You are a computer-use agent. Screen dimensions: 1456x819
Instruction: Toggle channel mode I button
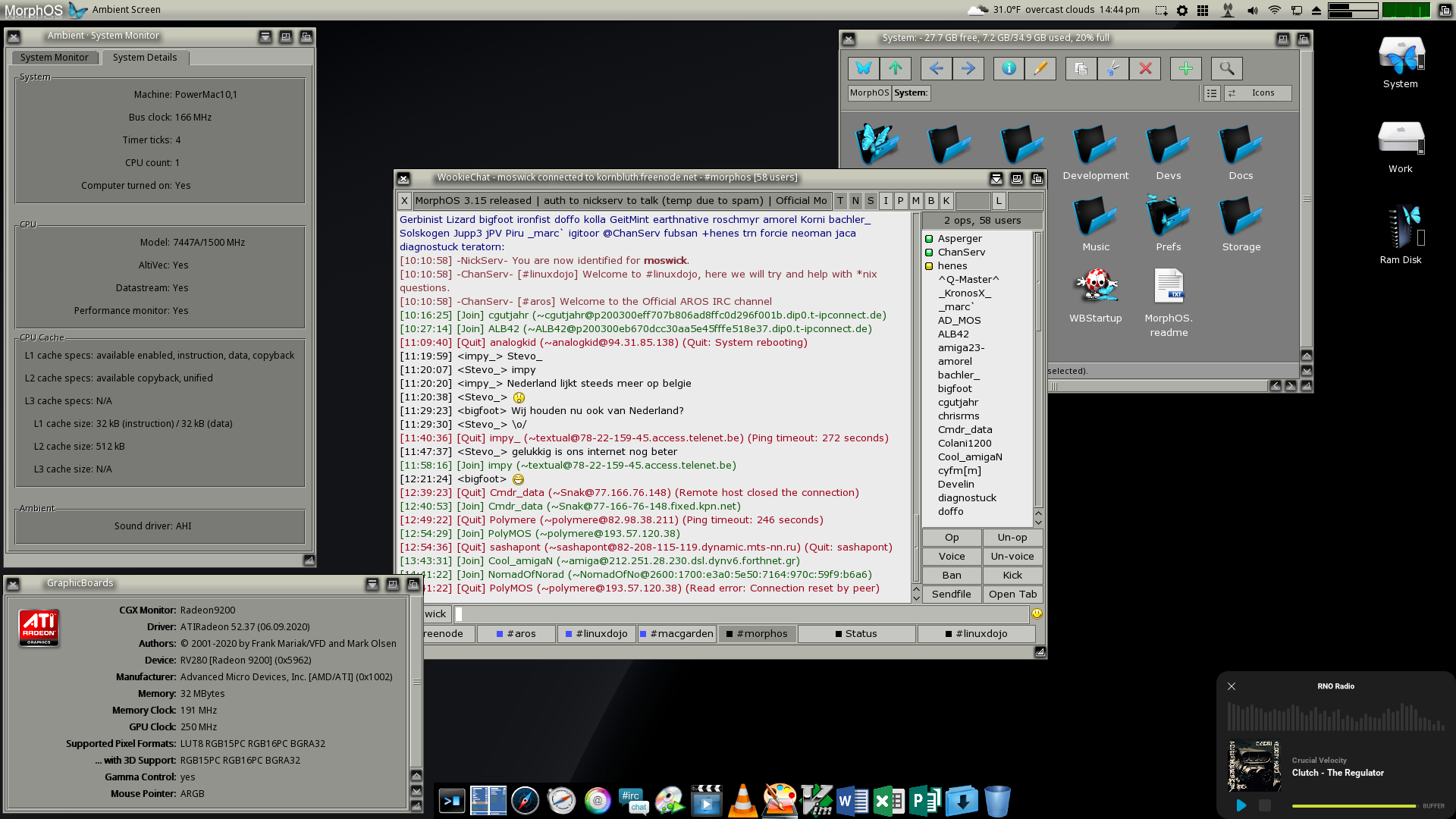886,201
